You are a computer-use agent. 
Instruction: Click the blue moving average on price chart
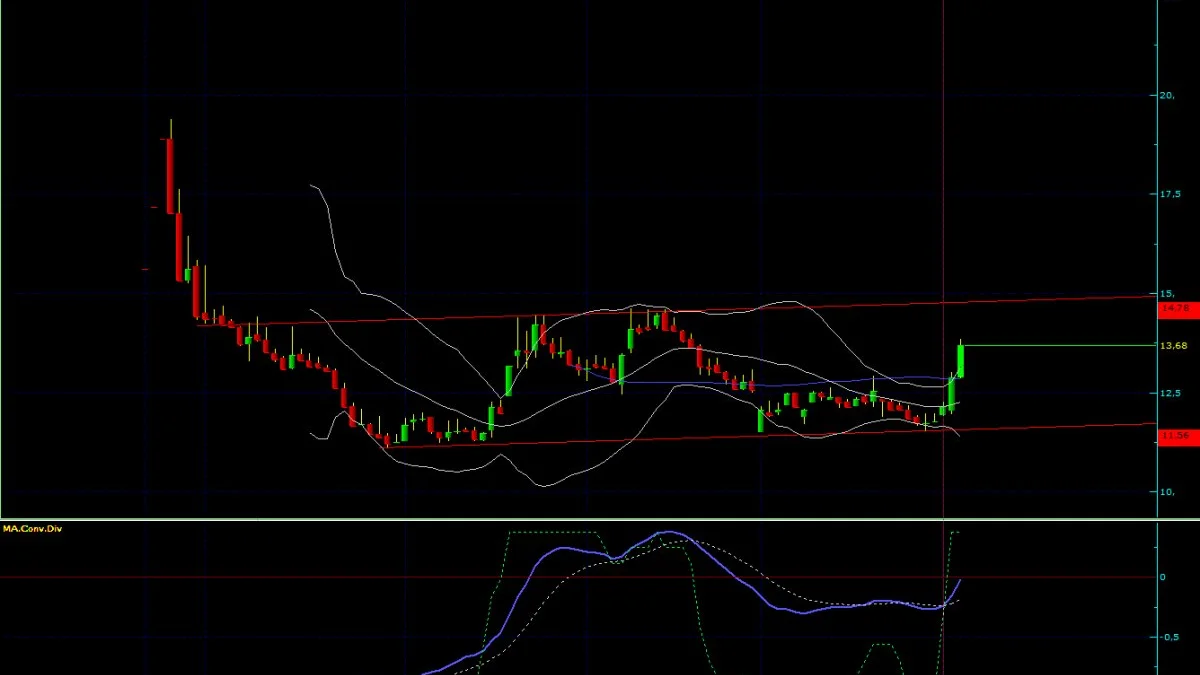(780, 383)
